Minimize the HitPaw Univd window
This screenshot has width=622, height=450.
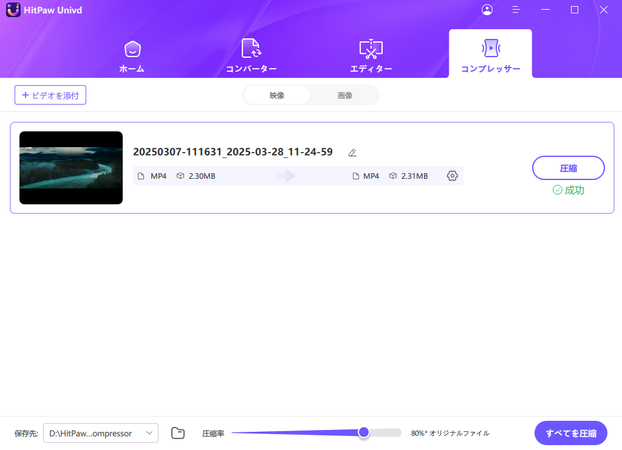pyautogui.click(x=545, y=10)
